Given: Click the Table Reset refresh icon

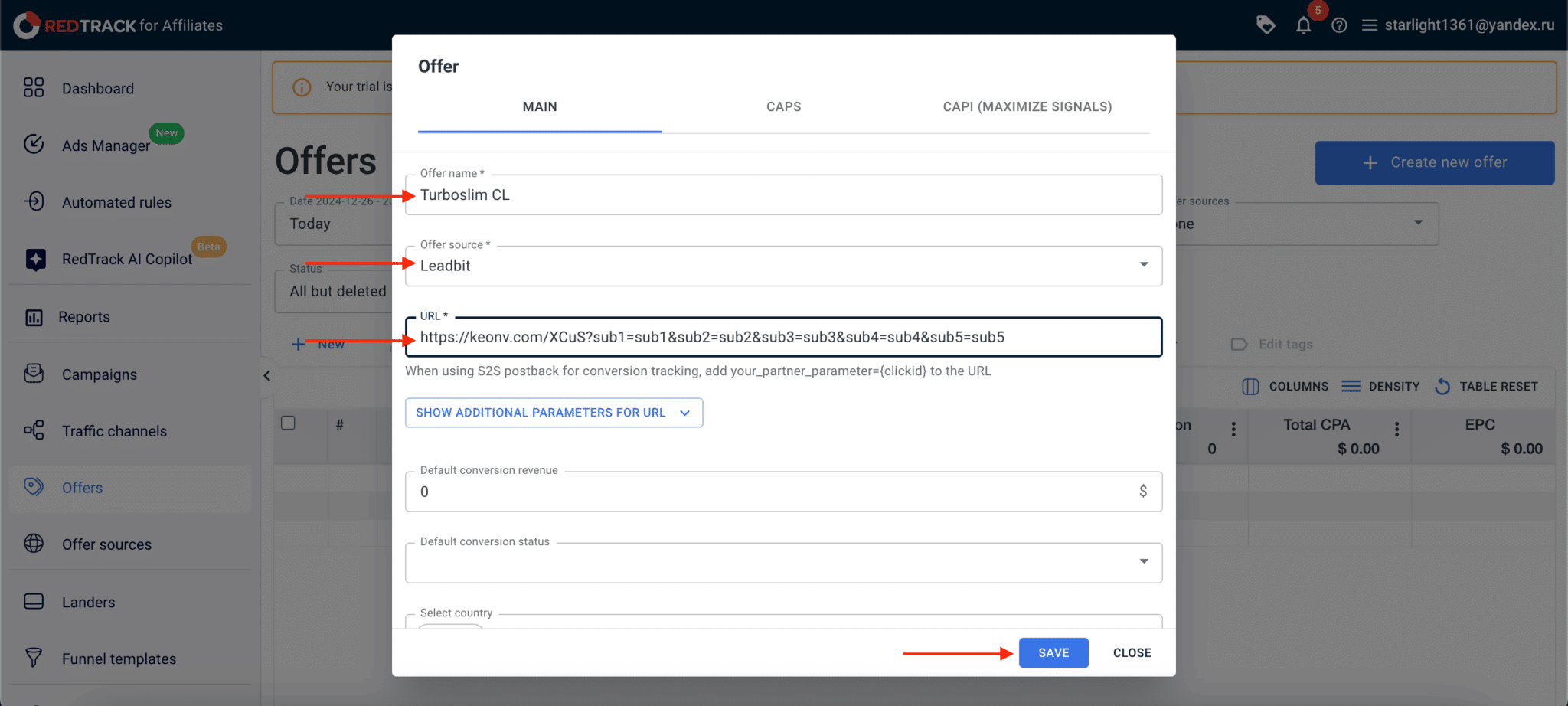Looking at the screenshot, I should click(1442, 387).
